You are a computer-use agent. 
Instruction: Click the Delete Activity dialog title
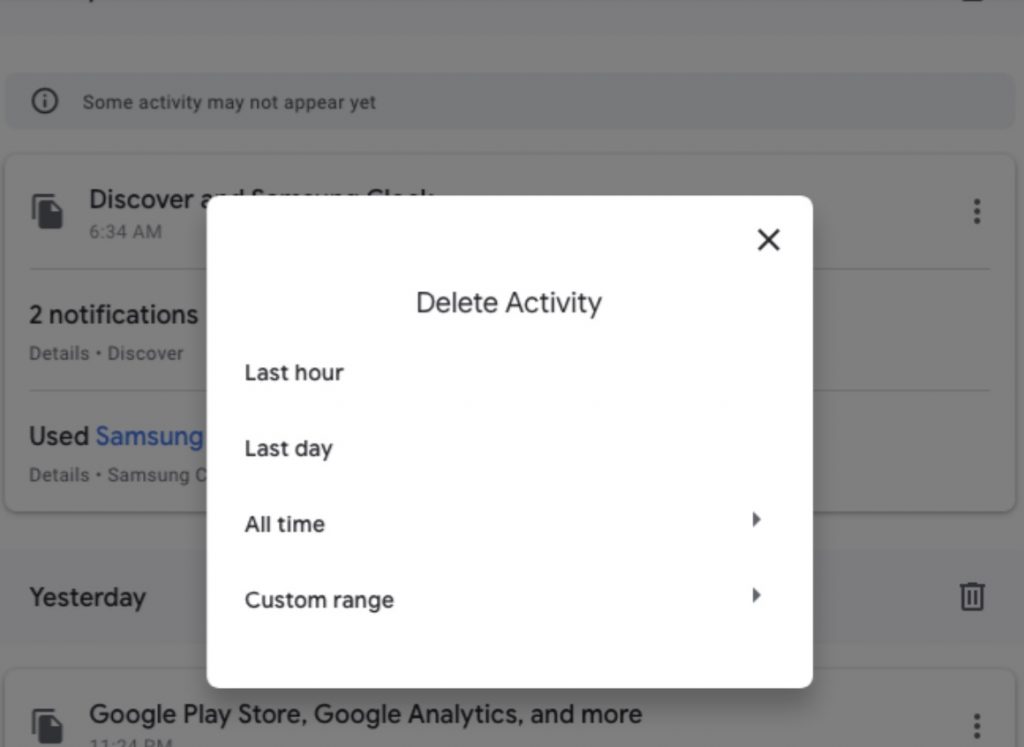tap(509, 302)
